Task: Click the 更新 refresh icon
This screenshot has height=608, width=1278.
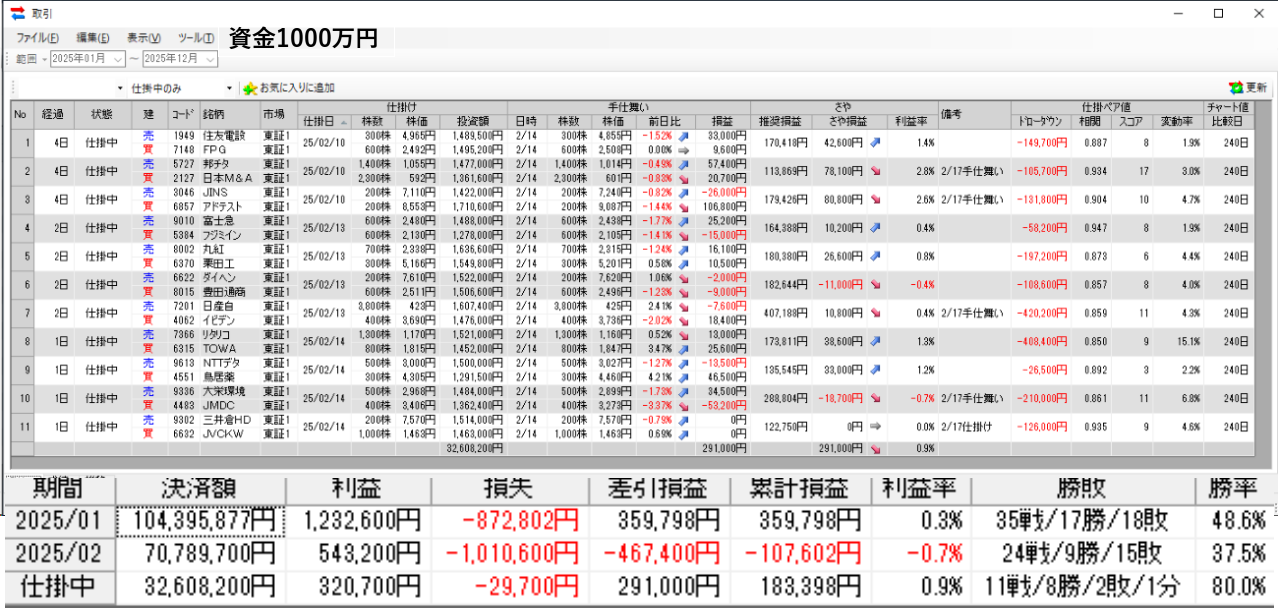Action: [x=1236, y=88]
